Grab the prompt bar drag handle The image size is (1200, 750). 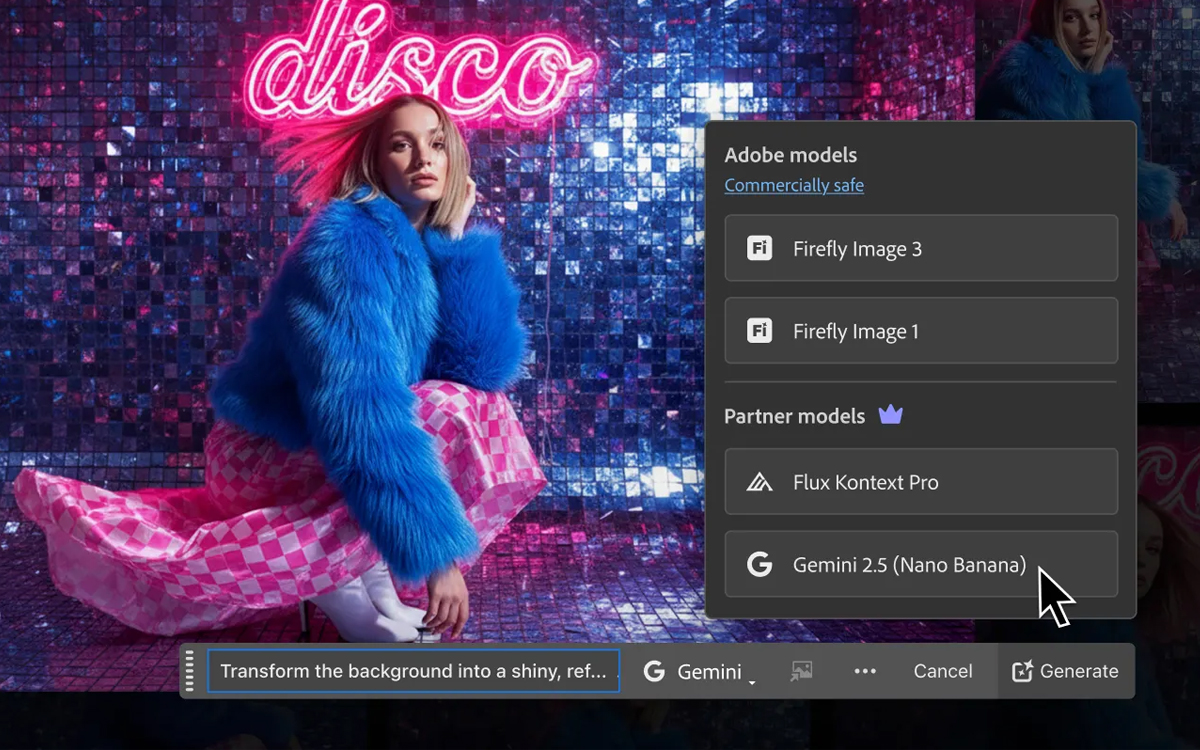[x=189, y=671]
